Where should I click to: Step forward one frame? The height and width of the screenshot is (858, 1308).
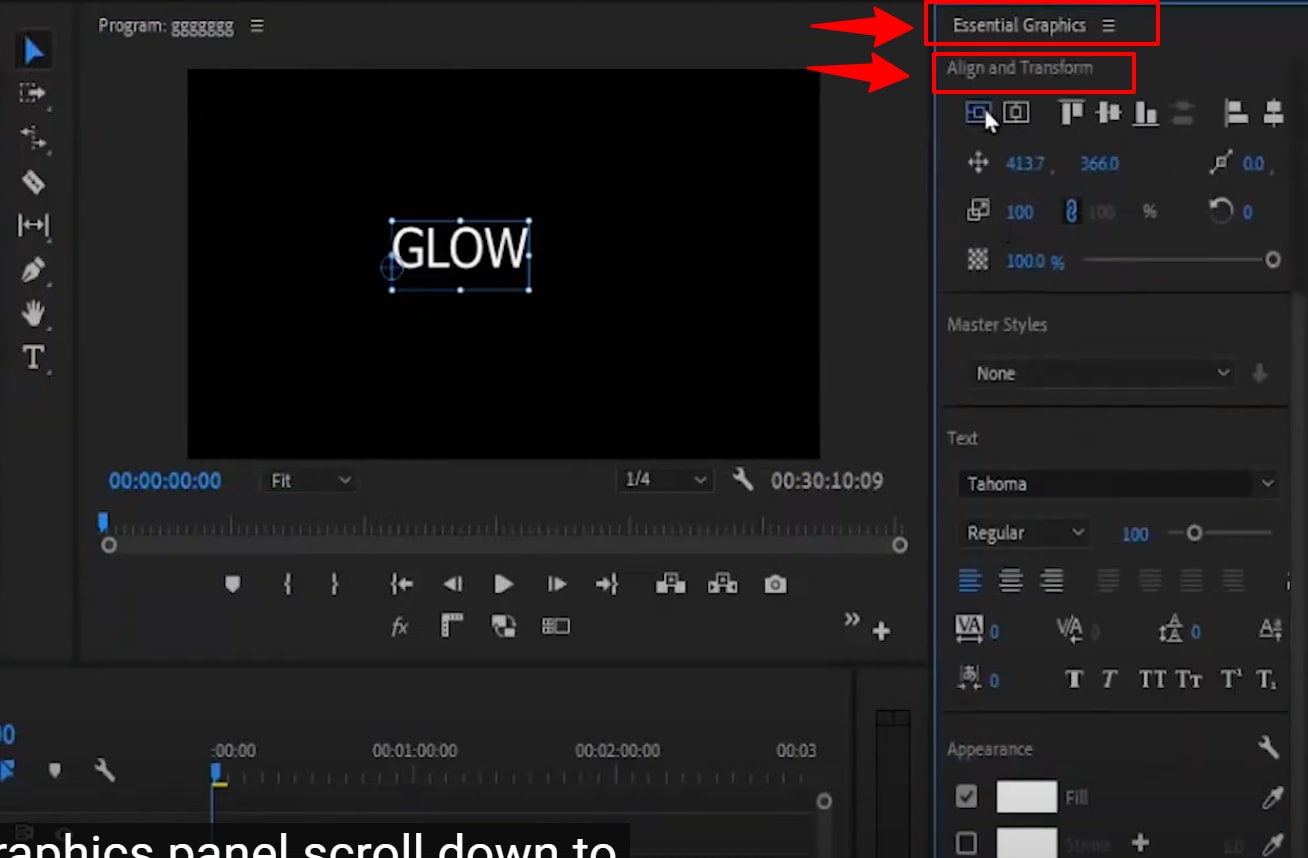pyautogui.click(x=557, y=585)
